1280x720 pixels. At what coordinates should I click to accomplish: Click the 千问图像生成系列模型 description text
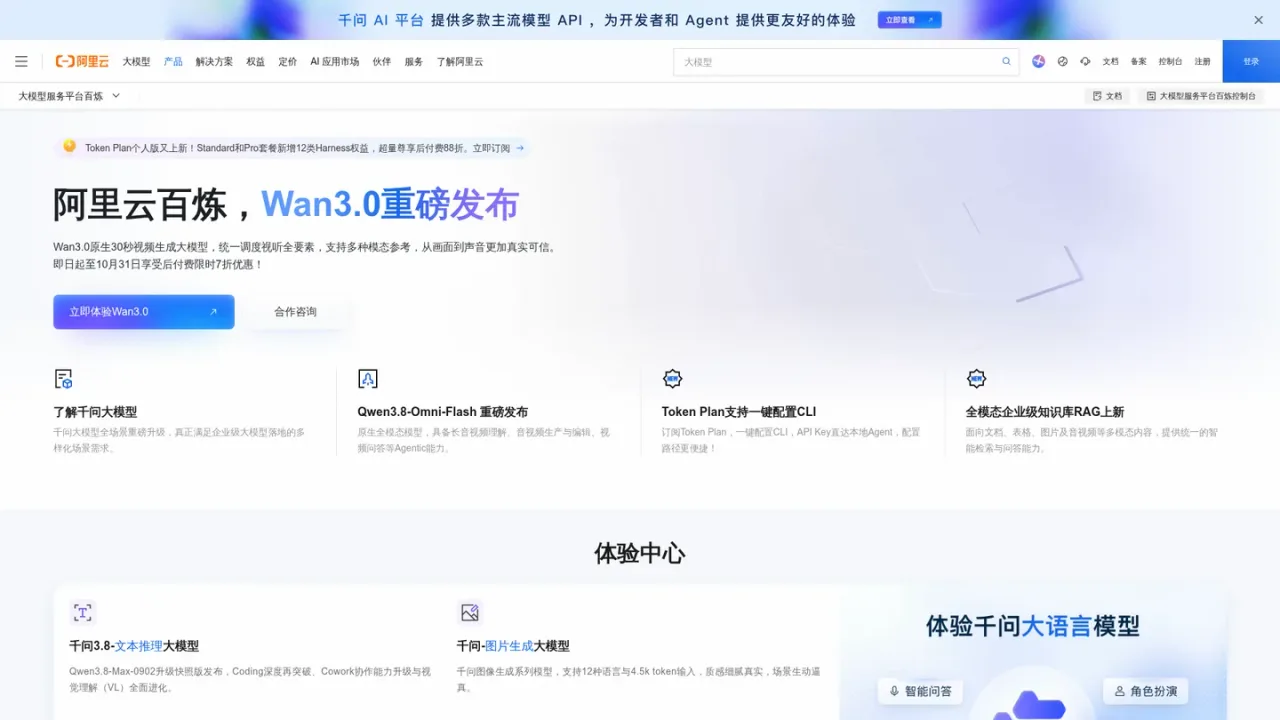tap(639, 679)
